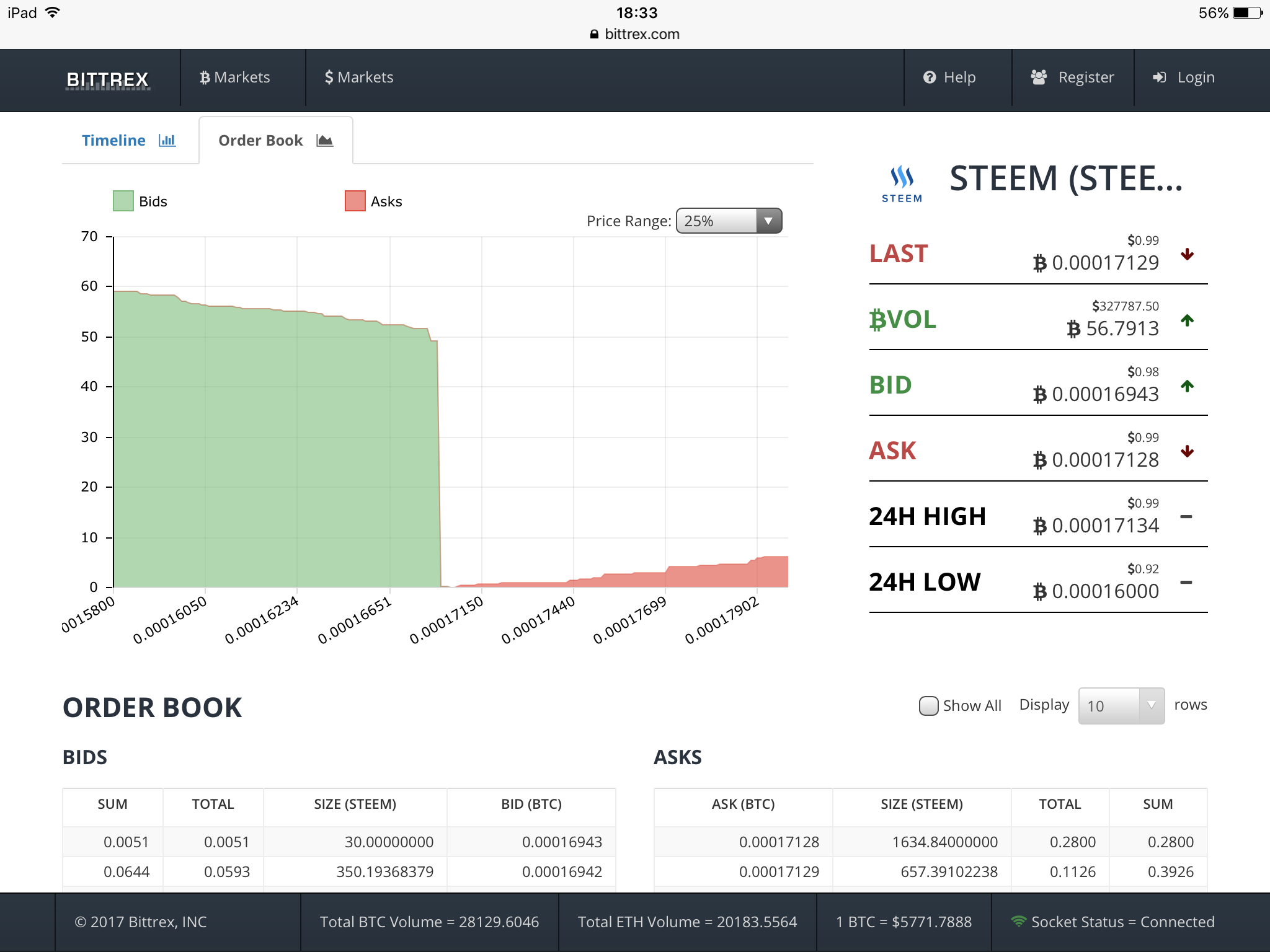
Task: Click the Help question mark icon
Action: click(929, 77)
